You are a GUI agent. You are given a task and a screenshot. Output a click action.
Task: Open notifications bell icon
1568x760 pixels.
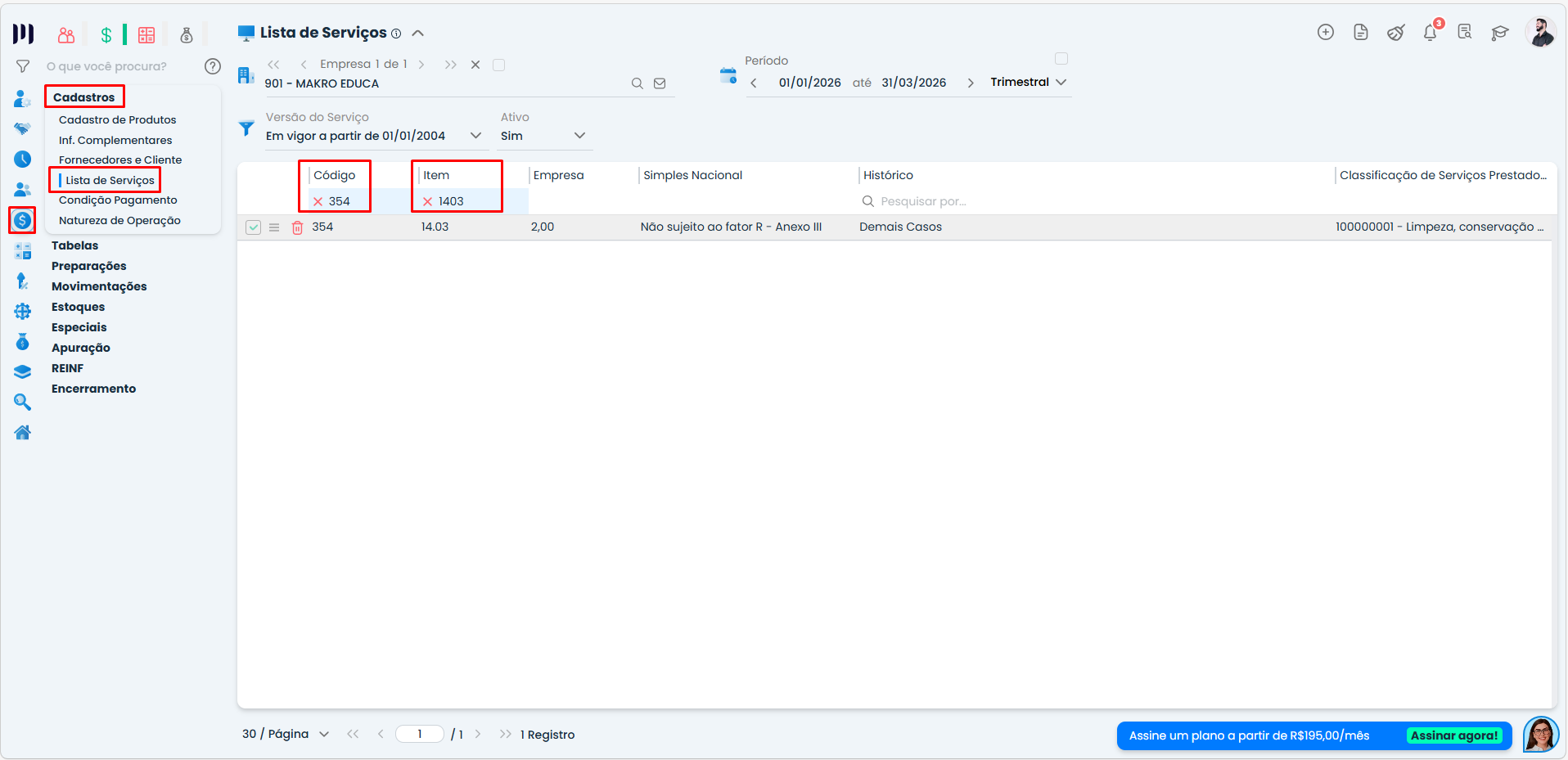(1431, 33)
